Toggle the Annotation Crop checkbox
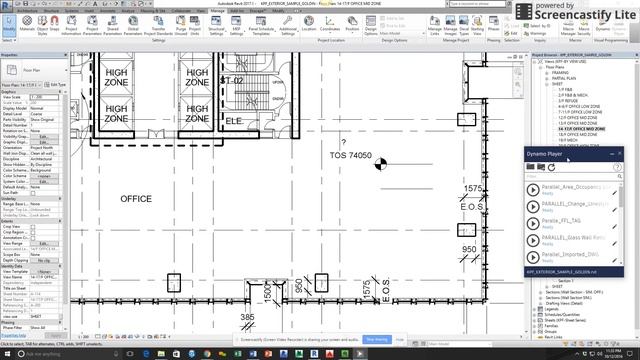The height and width of the screenshot is (360, 640). pos(33,238)
